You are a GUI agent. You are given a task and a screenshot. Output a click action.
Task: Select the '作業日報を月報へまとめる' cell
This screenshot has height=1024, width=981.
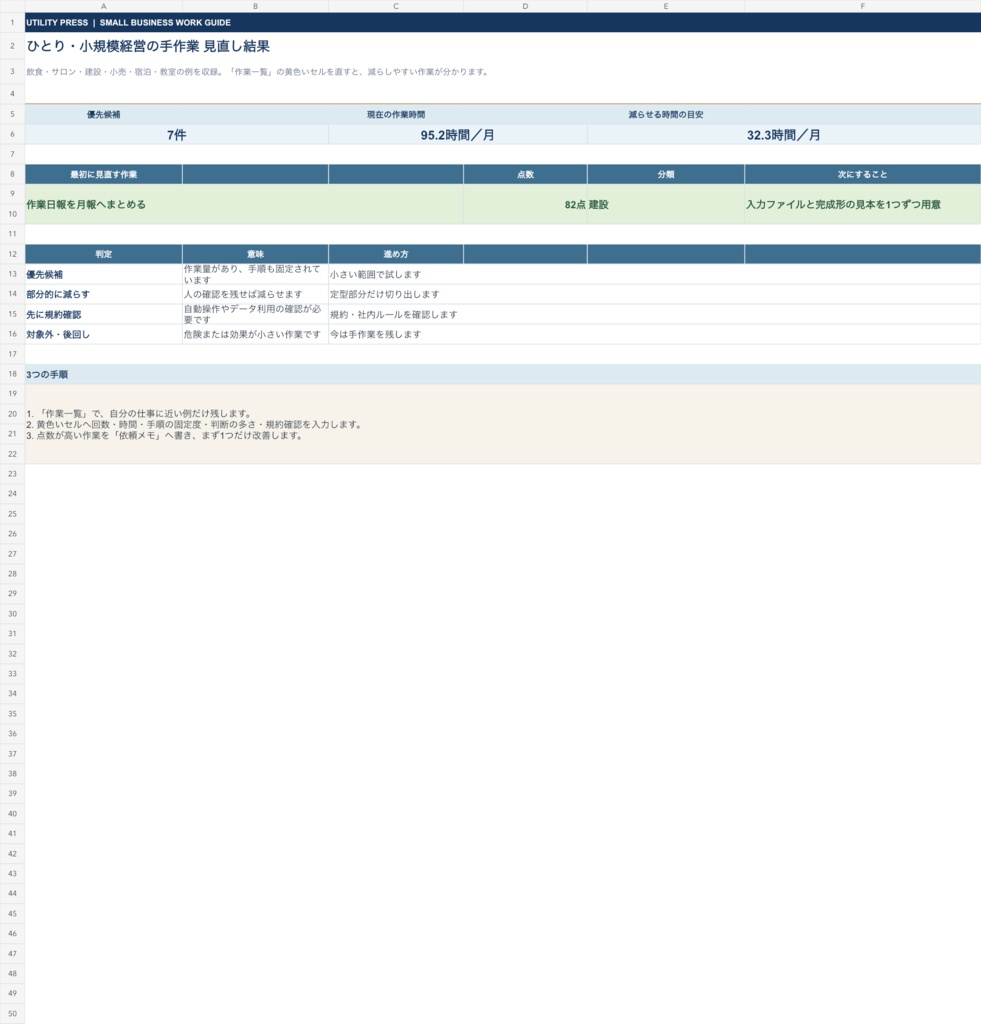pyautogui.click(x=244, y=204)
